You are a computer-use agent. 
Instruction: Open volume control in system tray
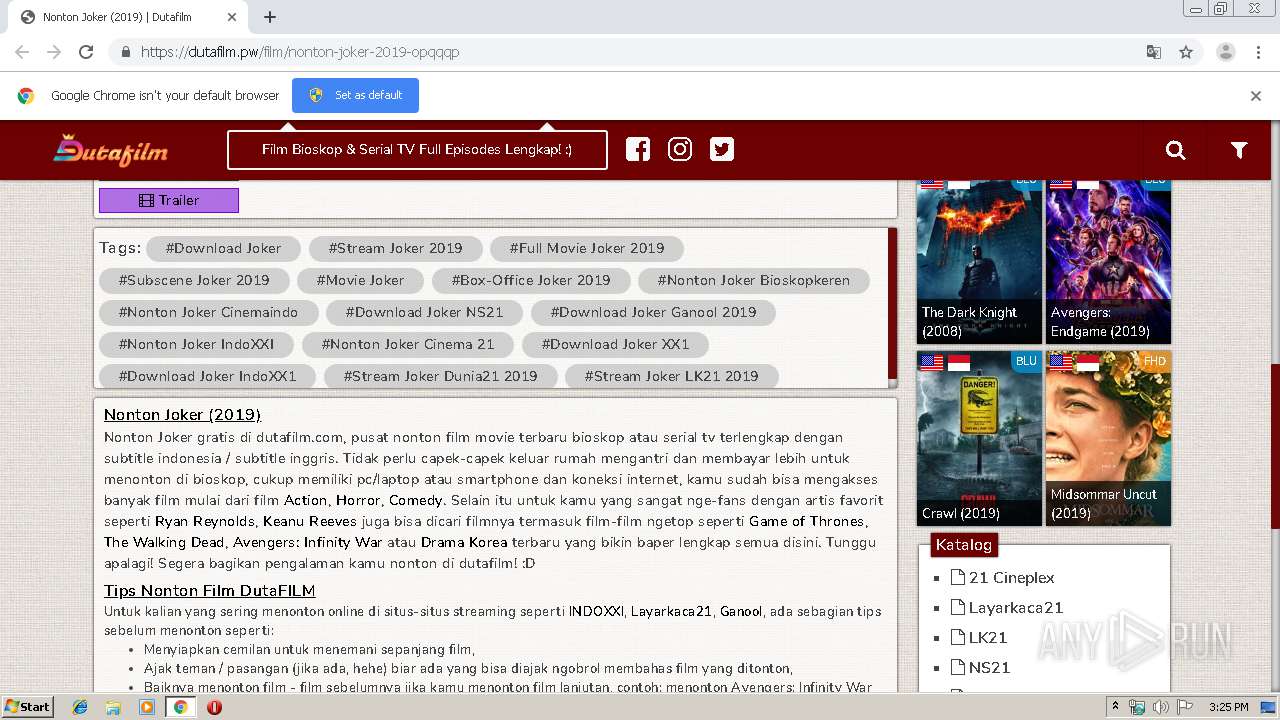[x=1160, y=707]
